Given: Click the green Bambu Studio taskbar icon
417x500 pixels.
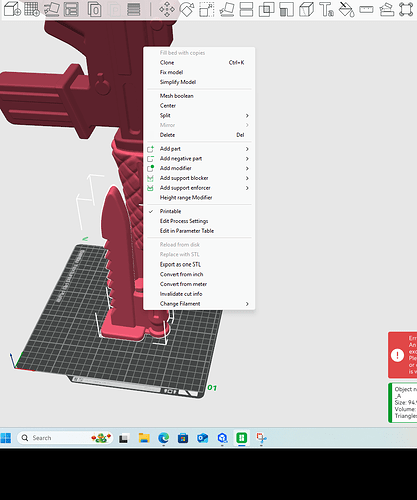Looking at the screenshot, I should (x=242, y=438).
